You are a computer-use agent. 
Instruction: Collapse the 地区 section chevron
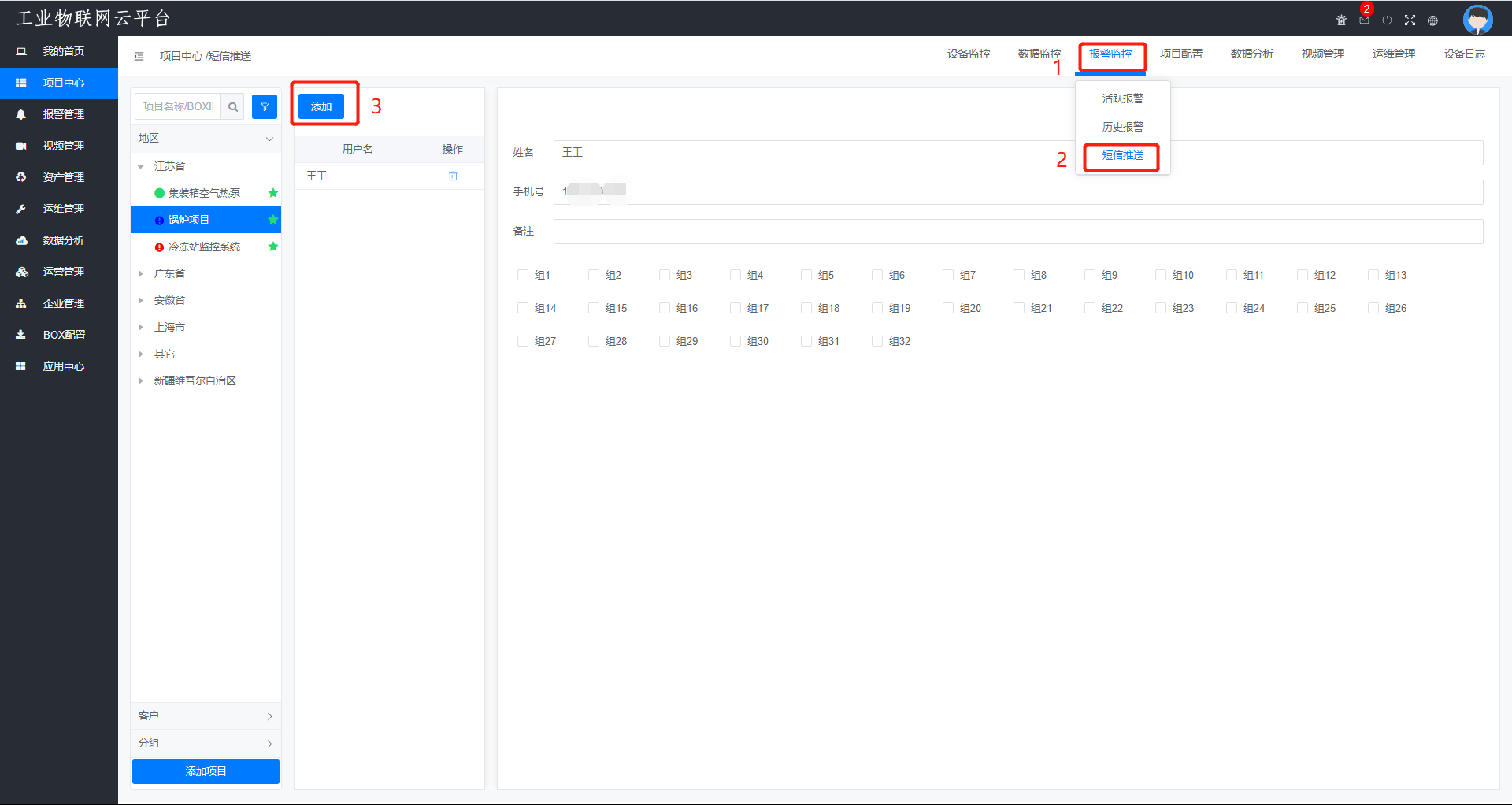tap(269, 139)
